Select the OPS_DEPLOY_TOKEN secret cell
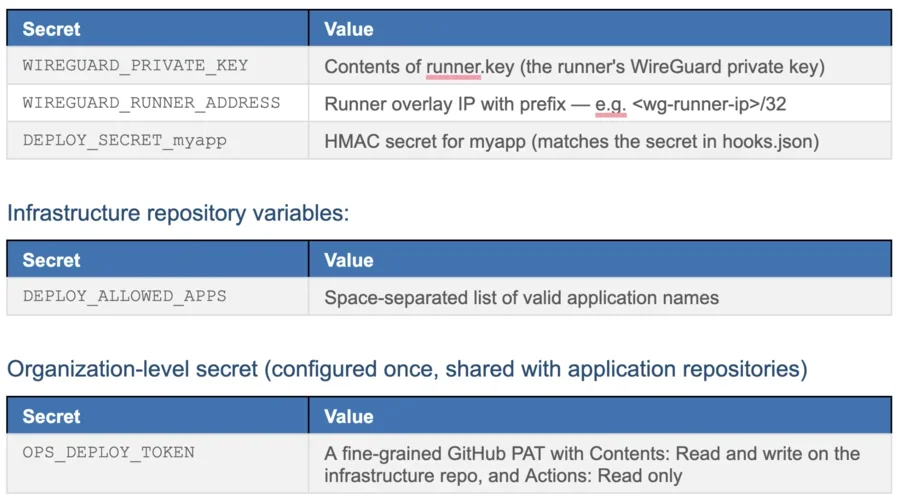The width and height of the screenshot is (900, 501). click(109, 452)
